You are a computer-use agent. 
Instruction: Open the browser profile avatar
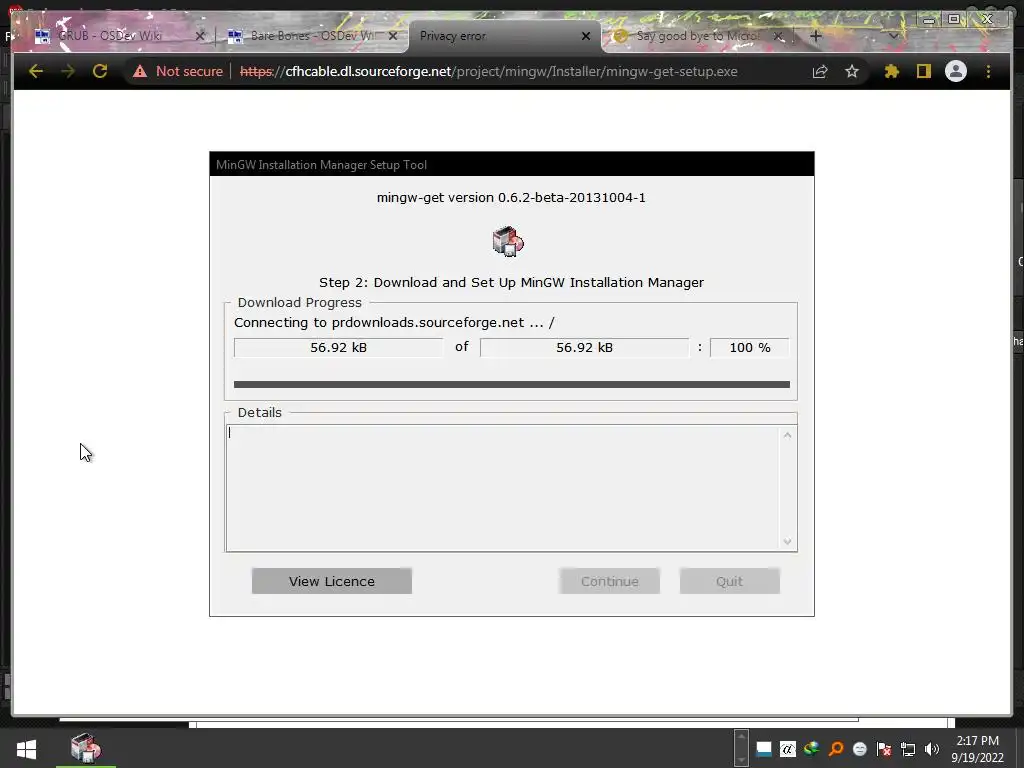(x=955, y=71)
